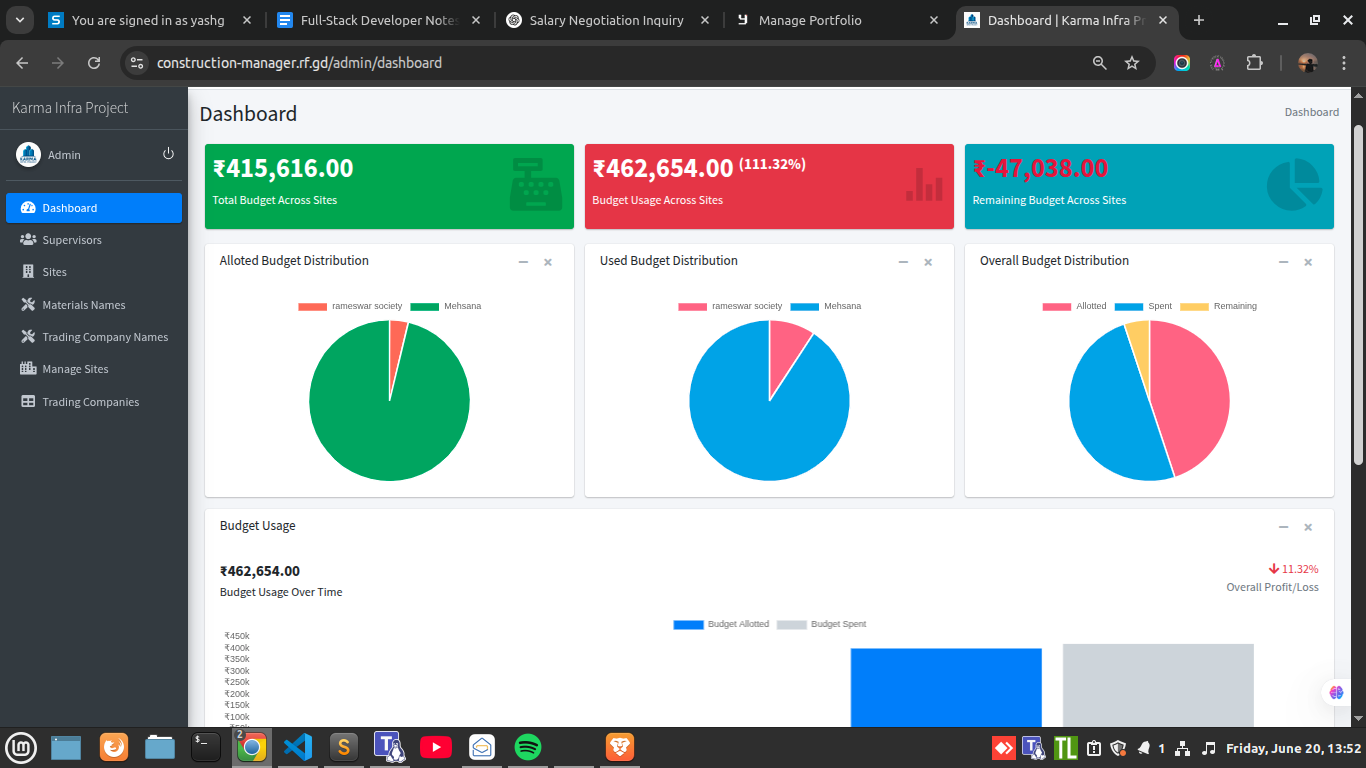Remove the Used Budget Distribution card
Image resolution: width=1366 pixels, height=768 pixels.
(928, 262)
